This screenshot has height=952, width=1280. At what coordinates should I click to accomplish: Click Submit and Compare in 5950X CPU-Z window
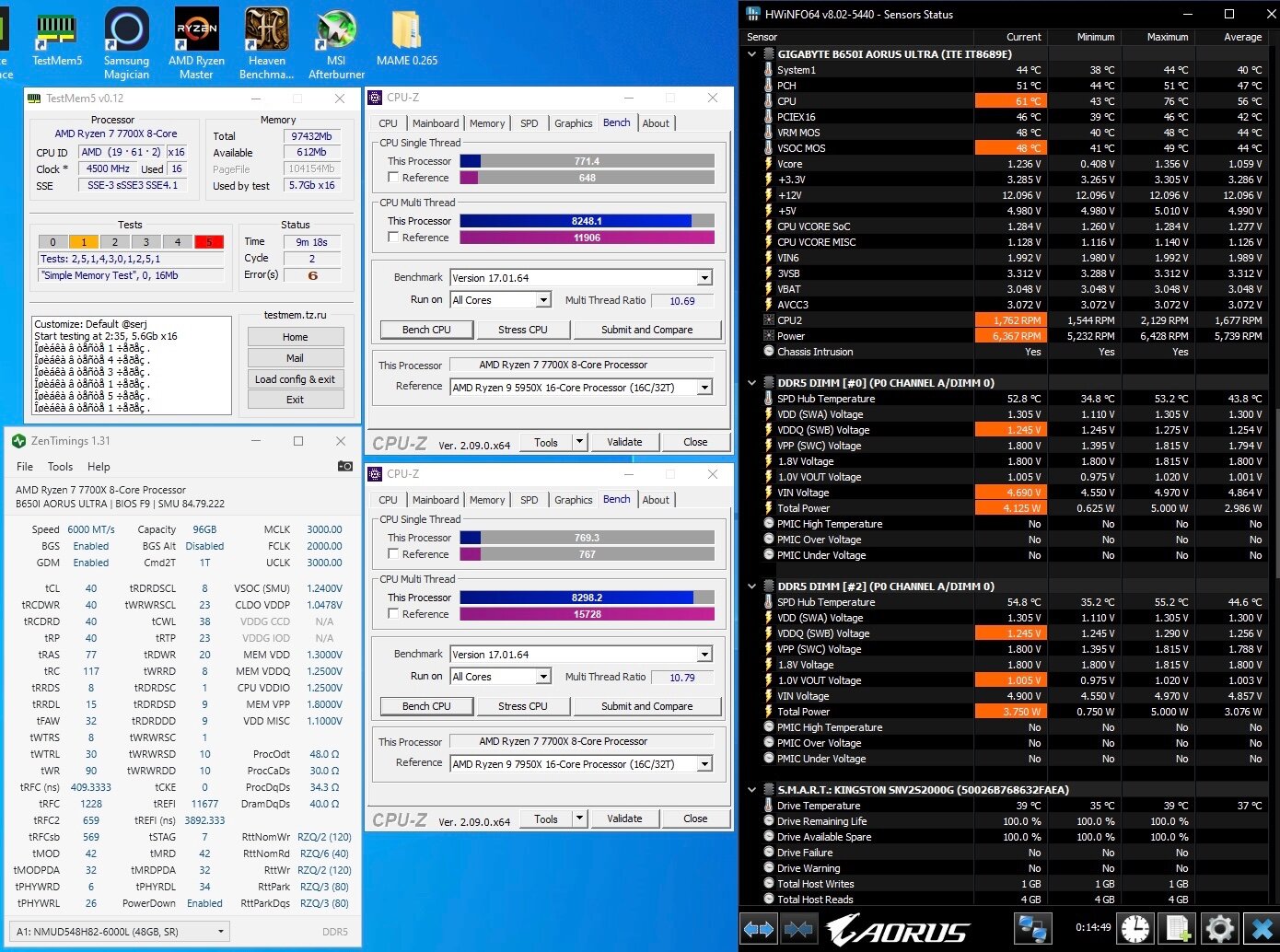[x=647, y=330]
